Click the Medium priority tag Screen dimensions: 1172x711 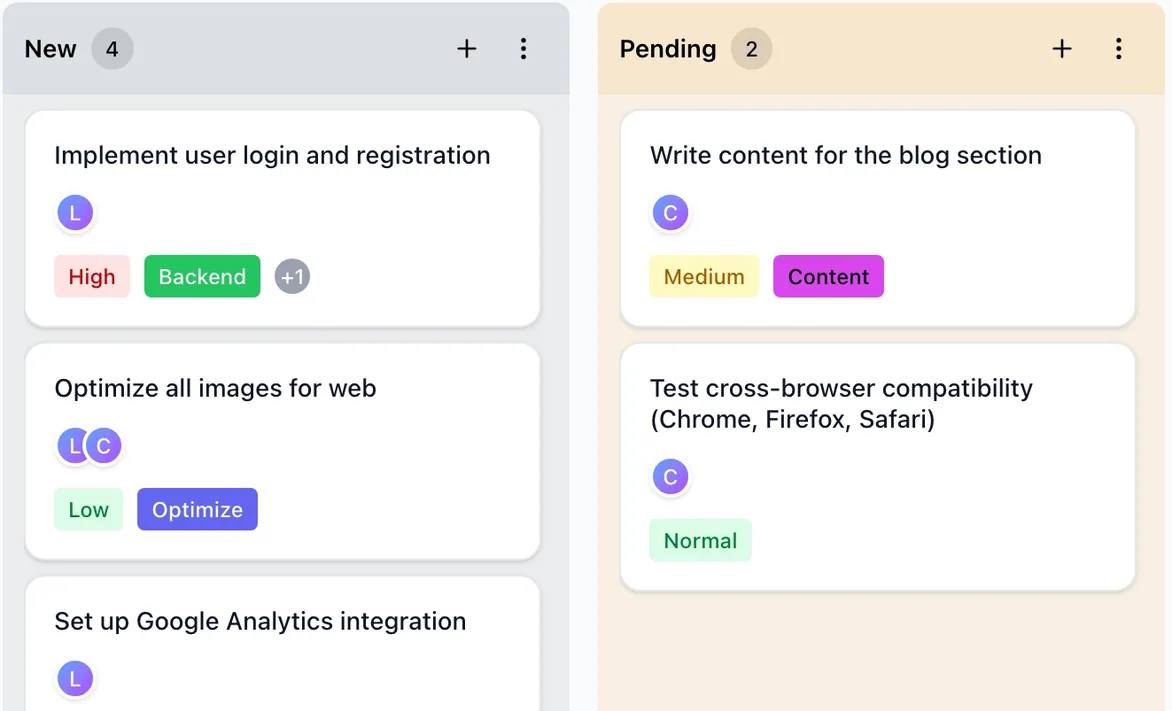point(704,277)
